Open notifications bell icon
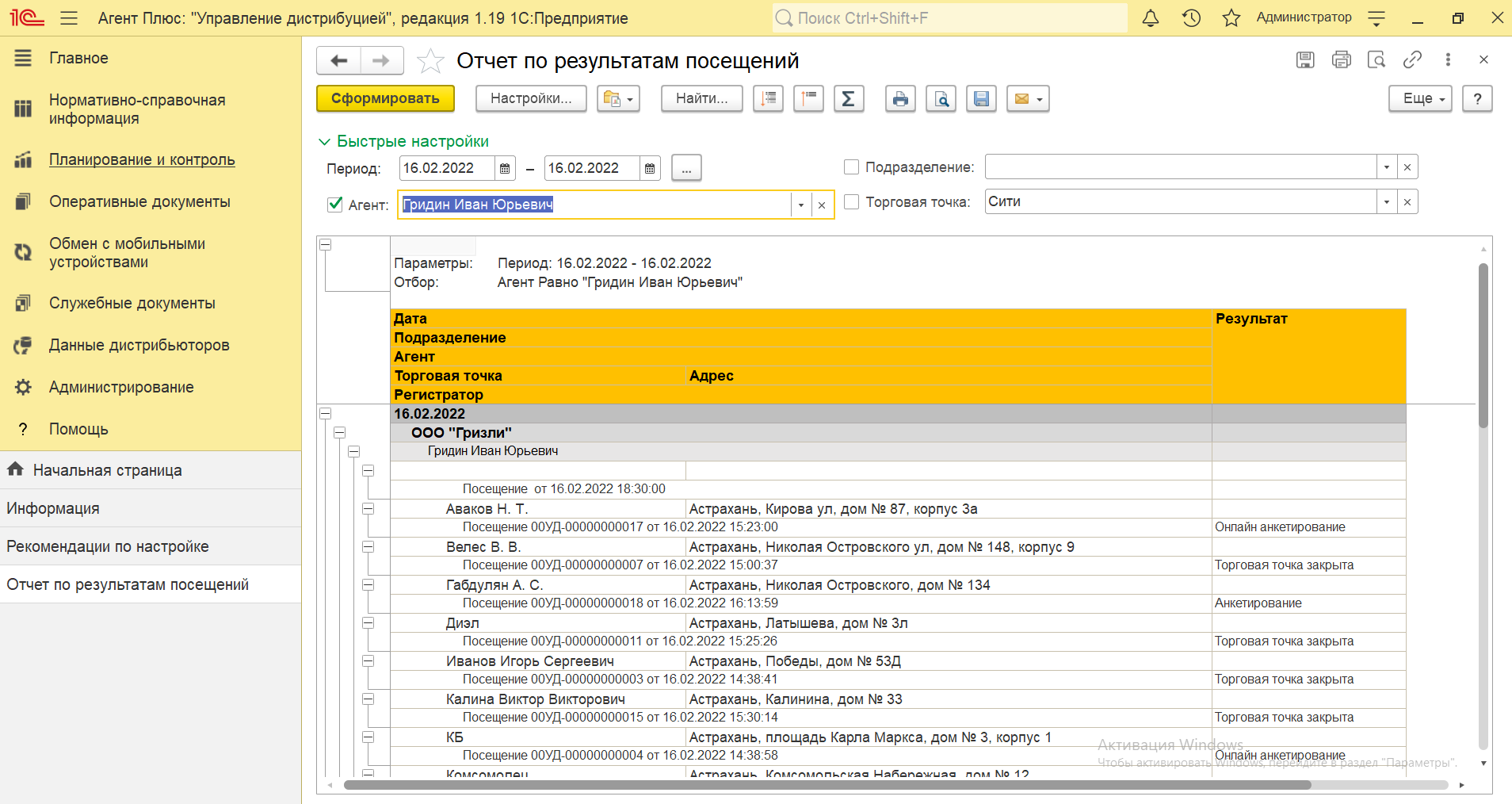 (x=1151, y=18)
